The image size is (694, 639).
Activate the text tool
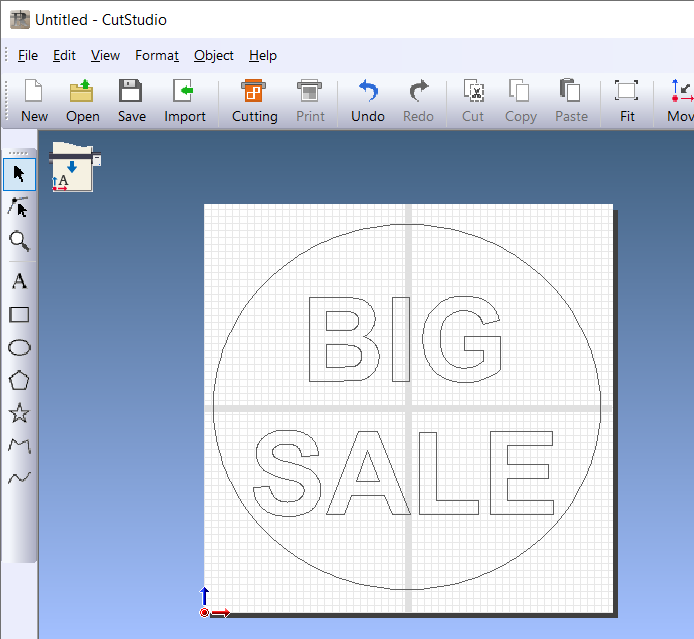[x=19, y=281]
